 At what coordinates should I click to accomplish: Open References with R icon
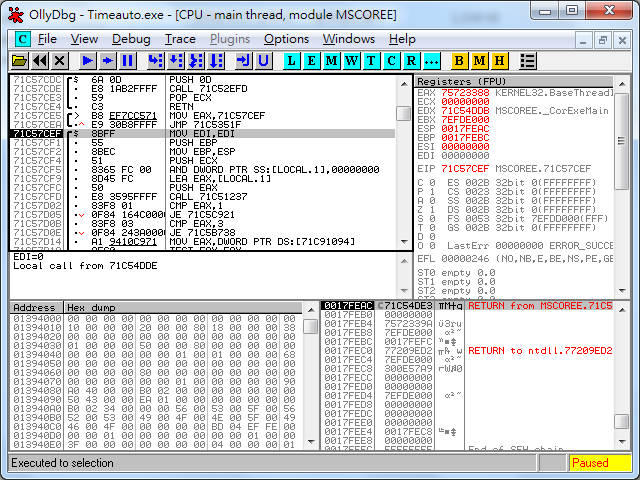[411, 61]
